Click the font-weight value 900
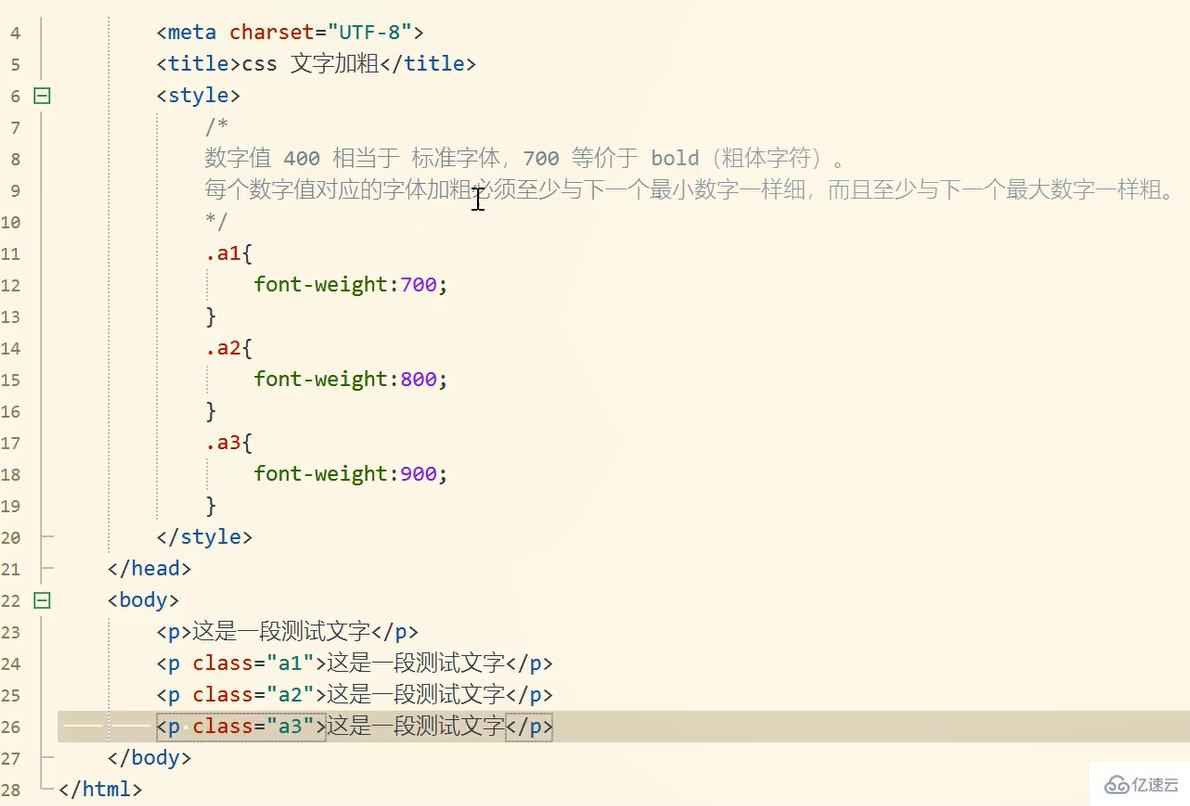The height and width of the screenshot is (806, 1190). [x=418, y=474]
